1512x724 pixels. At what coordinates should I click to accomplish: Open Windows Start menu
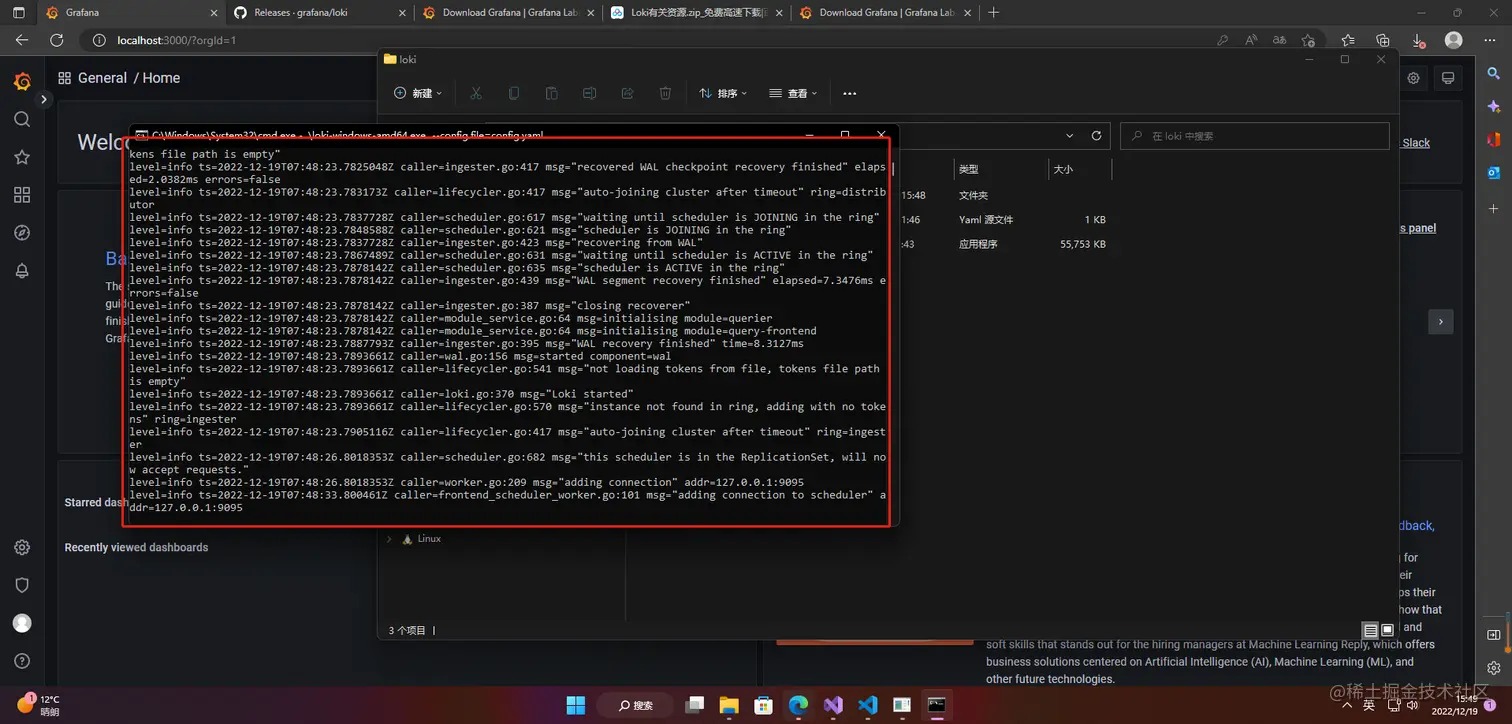point(576,705)
